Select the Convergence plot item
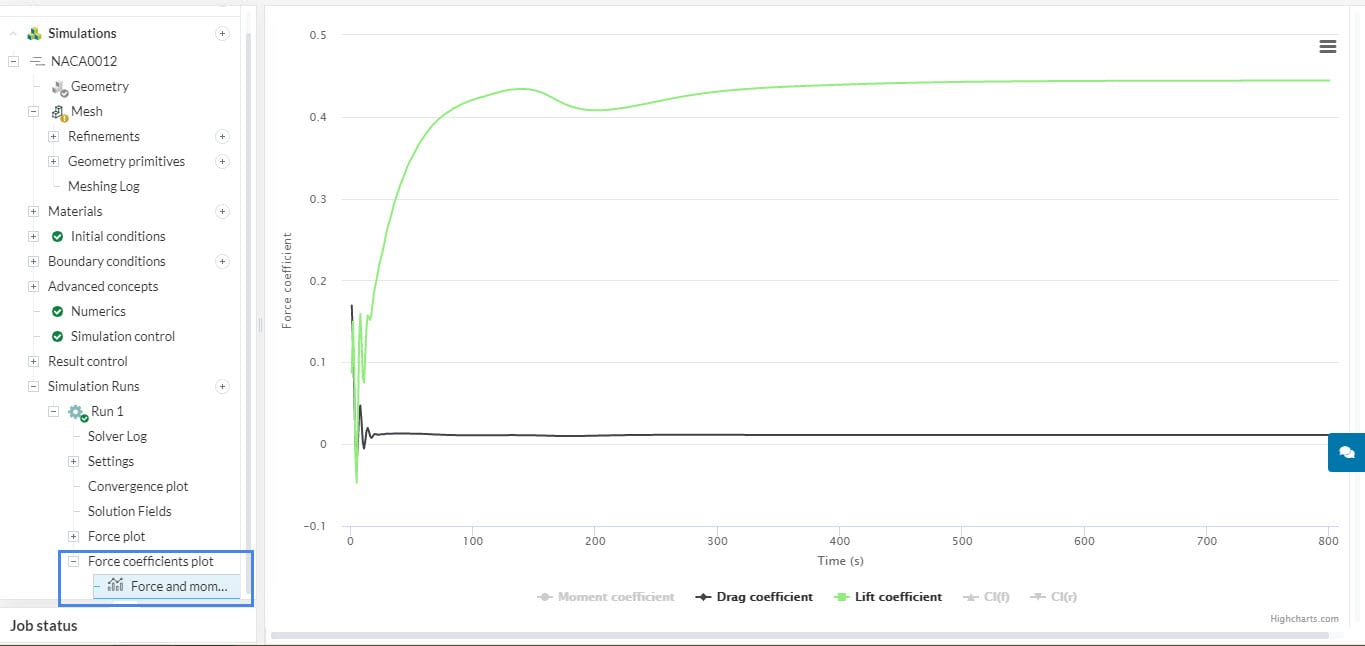The width and height of the screenshot is (1365, 646). tap(138, 487)
